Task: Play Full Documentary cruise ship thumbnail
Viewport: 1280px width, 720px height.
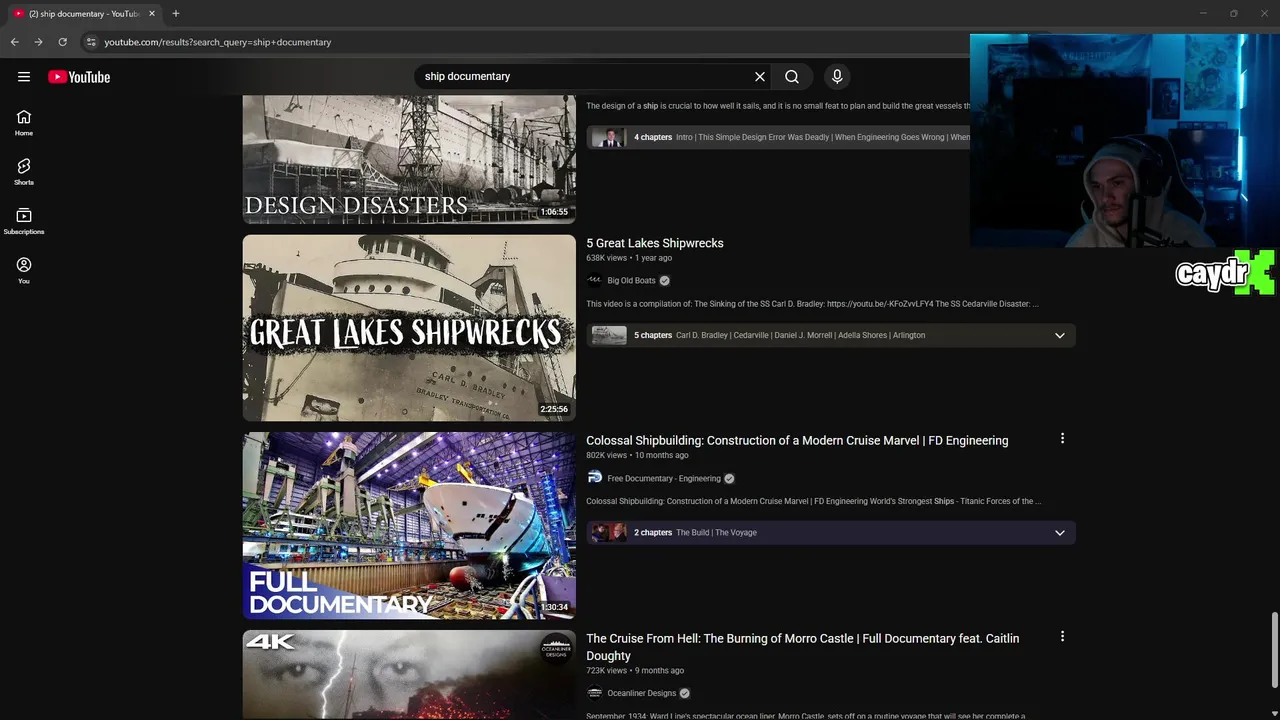Action: coord(409,525)
